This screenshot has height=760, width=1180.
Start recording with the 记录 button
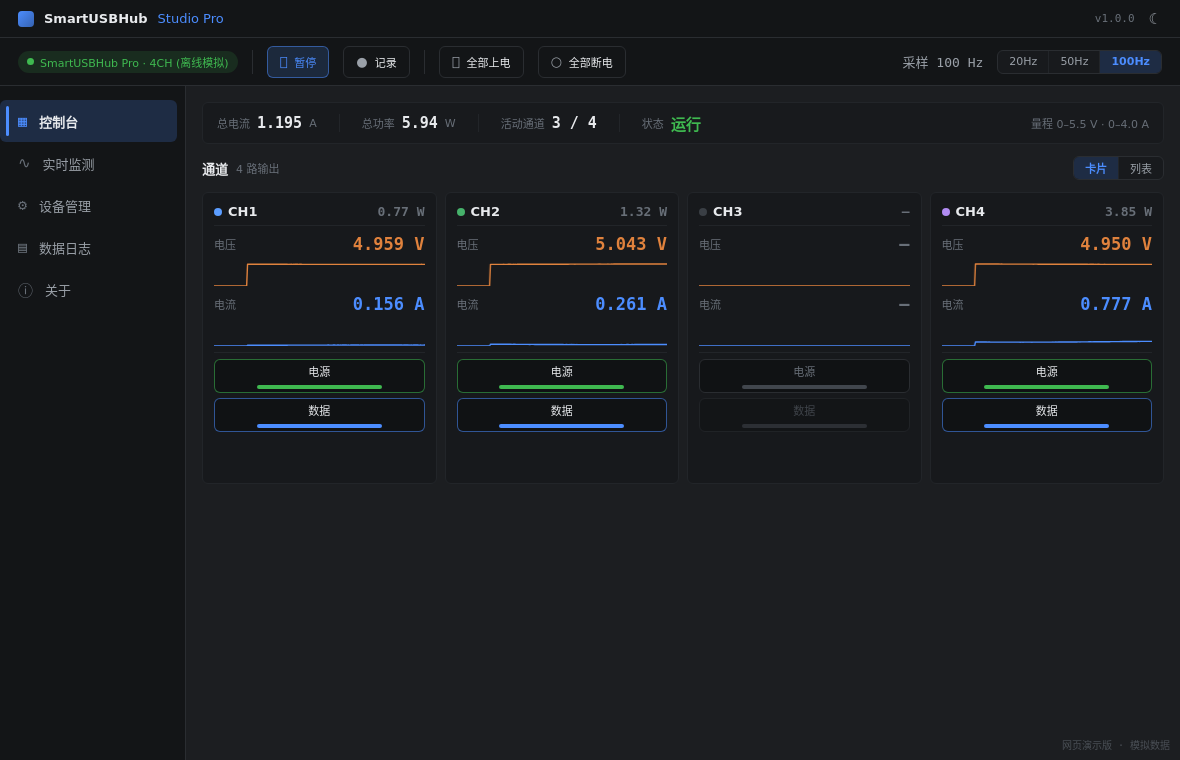[x=376, y=62]
